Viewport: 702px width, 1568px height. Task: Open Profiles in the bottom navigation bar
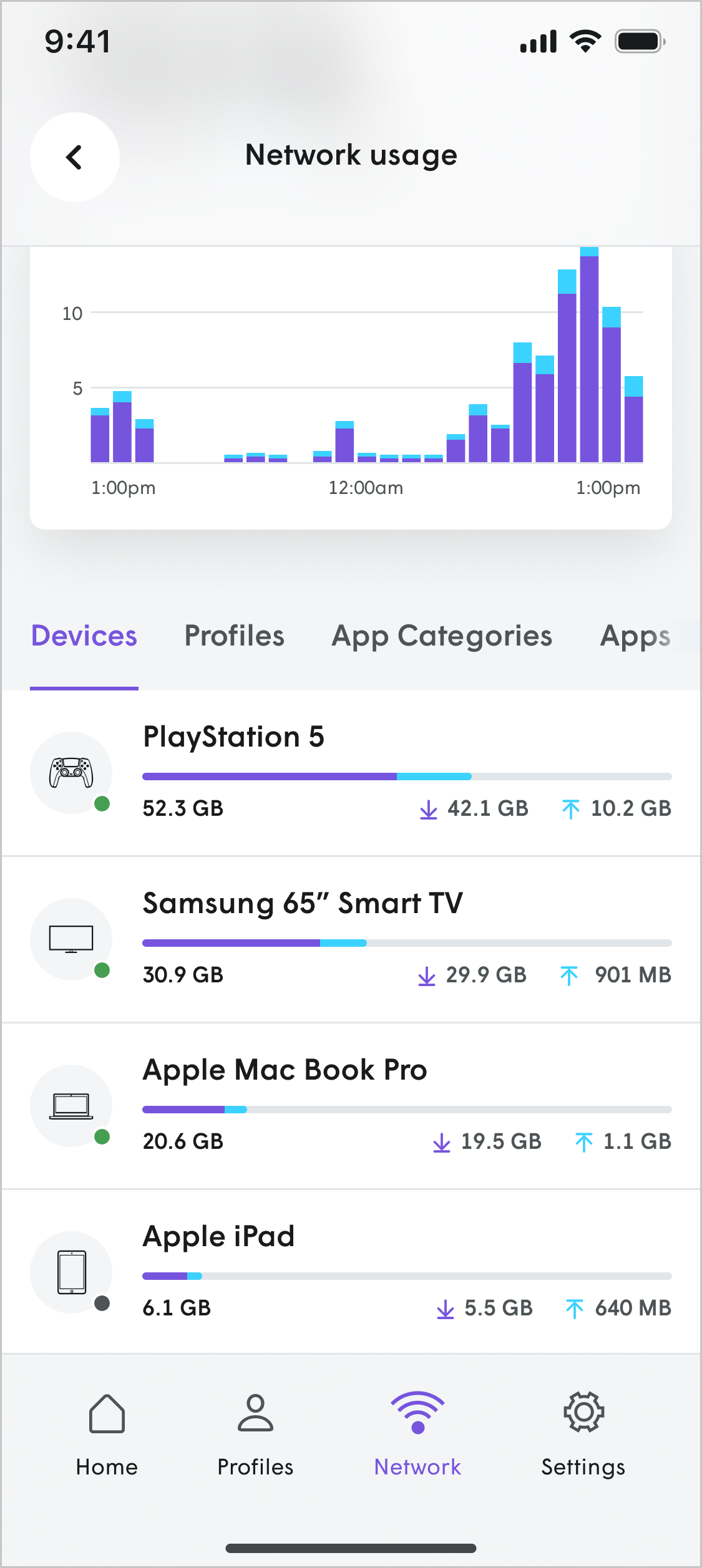click(x=255, y=1435)
